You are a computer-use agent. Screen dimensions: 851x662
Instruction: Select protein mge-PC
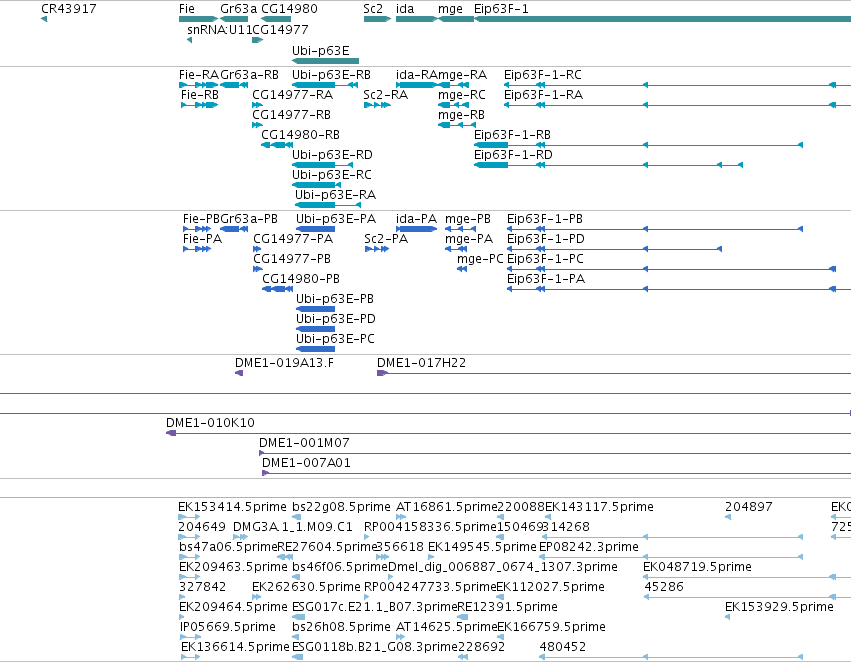tap(480, 259)
